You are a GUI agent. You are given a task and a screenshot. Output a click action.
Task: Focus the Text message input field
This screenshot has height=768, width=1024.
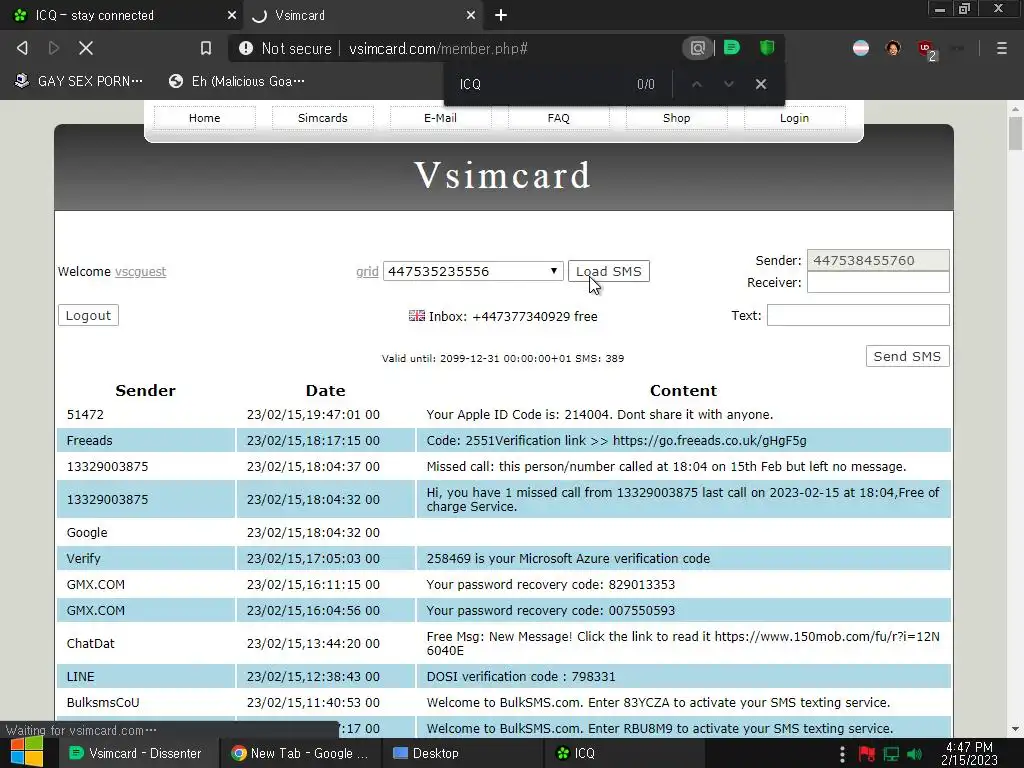(857, 315)
